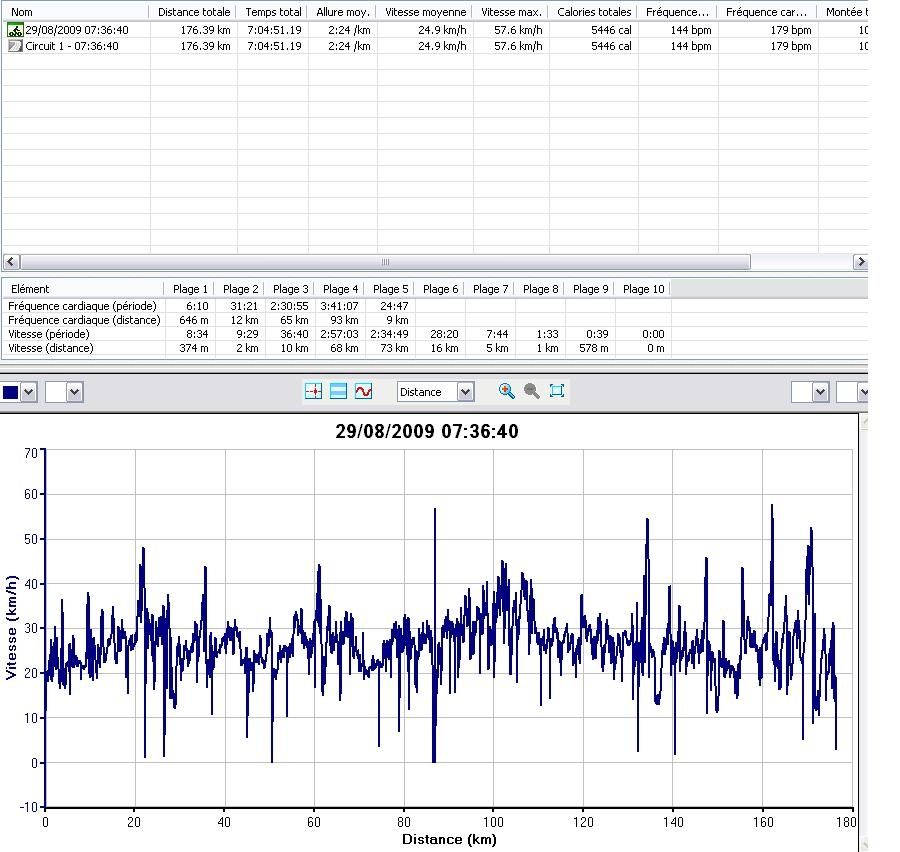Open the dropdown arrow next to the blue swatch
900x852 pixels.
28,393
